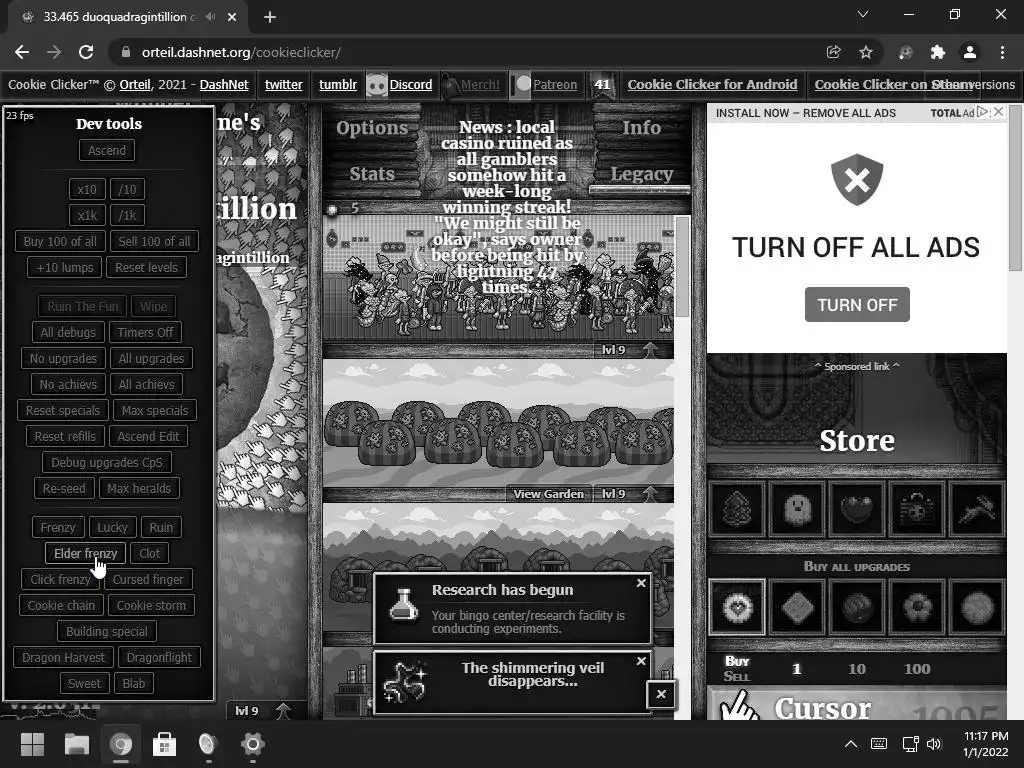Select the rabbit Easter season switch icon
Image resolution: width=1024 pixels, height=768 pixels.
click(977, 508)
